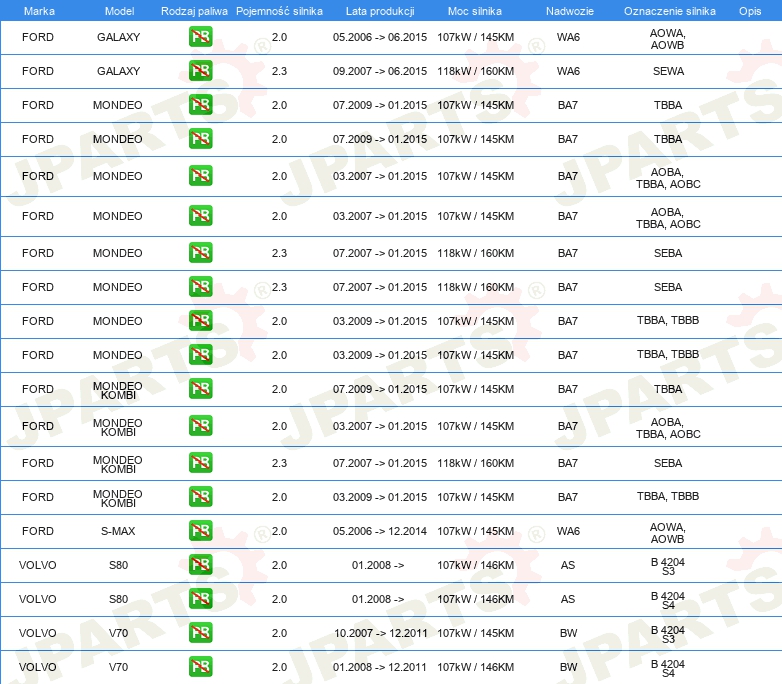Click the date range 09.2007 -> 06.2015
The image size is (782, 684).
(x=380, y=71)
